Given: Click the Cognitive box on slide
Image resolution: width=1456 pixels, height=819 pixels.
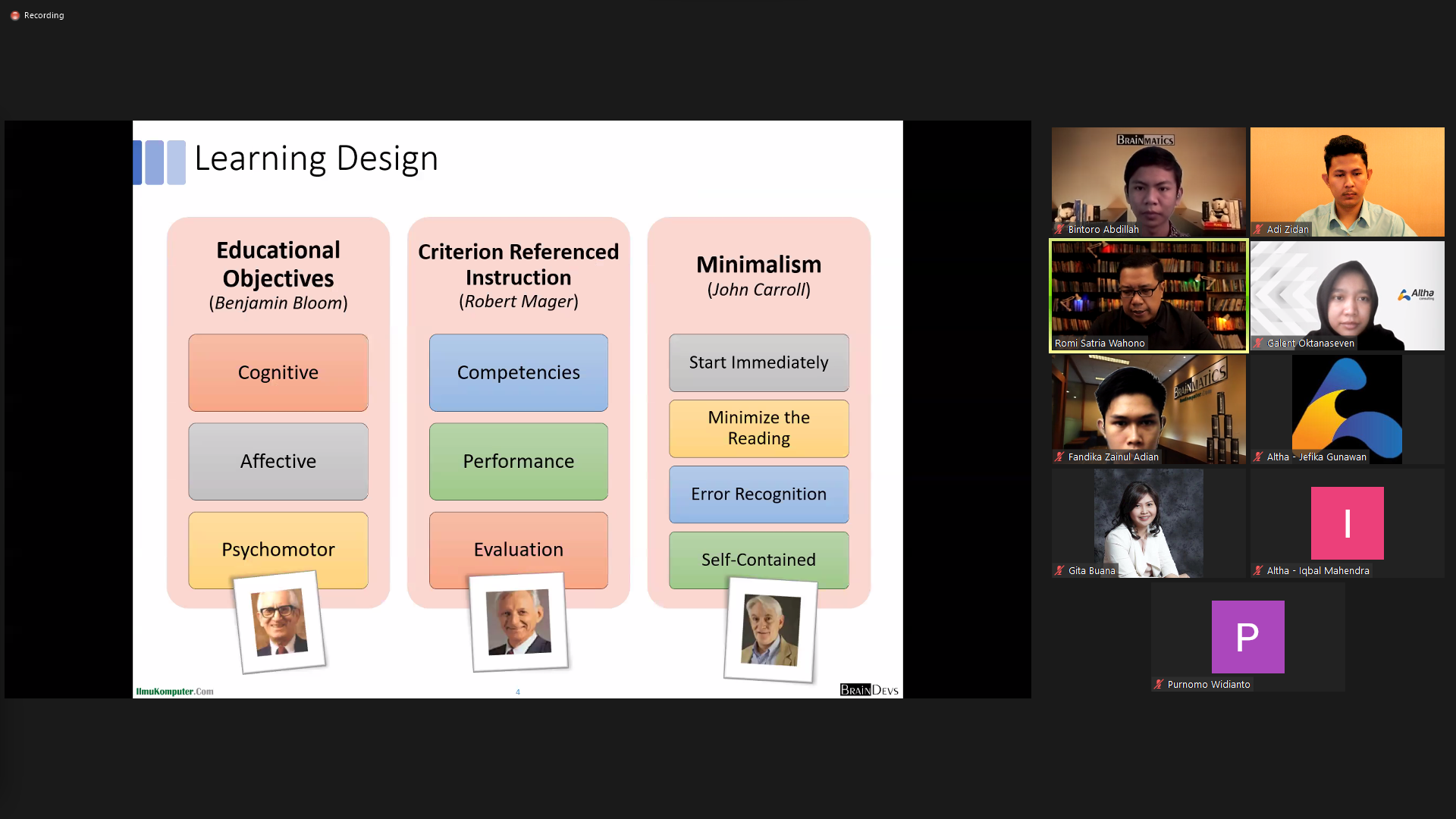Looking at the screenshot, I should (x=278, y=372).
